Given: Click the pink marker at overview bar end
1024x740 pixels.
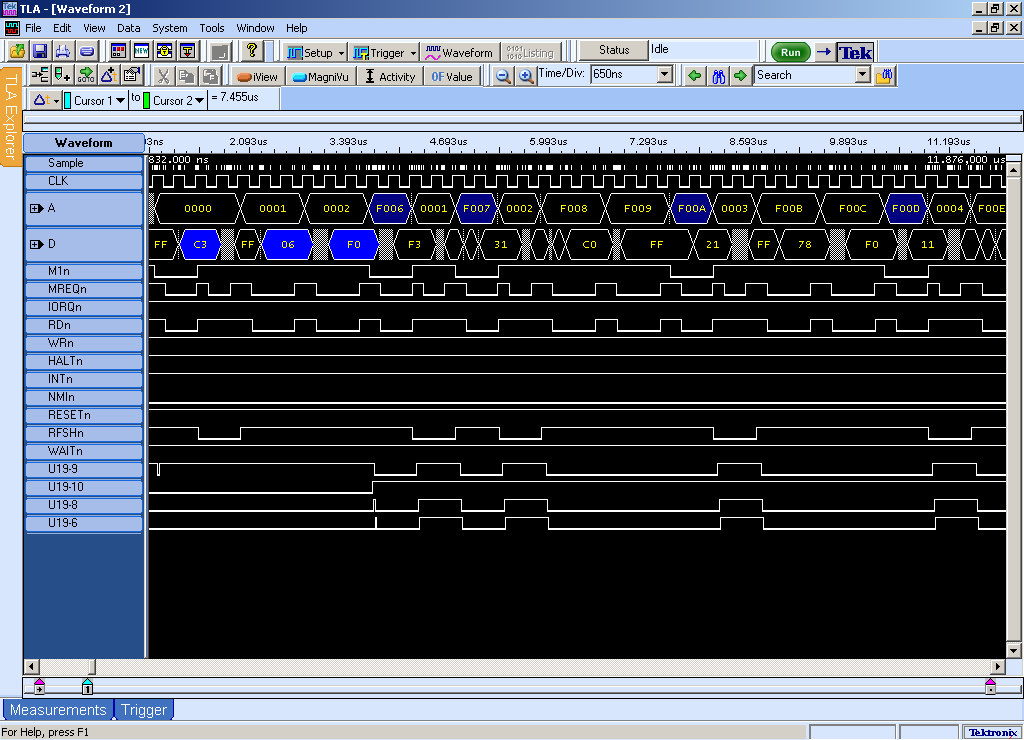Looking at the screenshot, I should [x=990, y=686].
